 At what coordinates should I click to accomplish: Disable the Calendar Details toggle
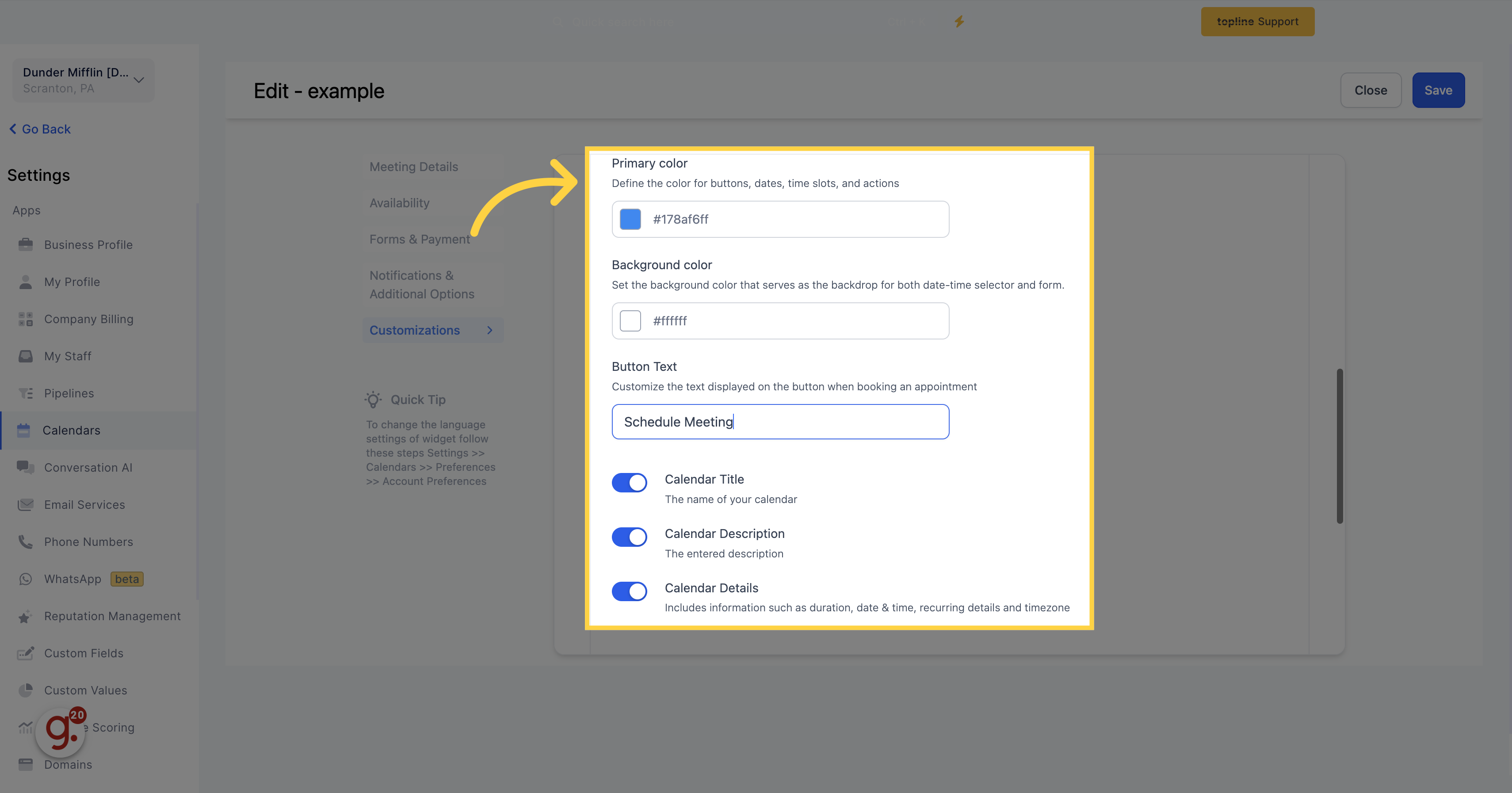[x=631, y=590]
